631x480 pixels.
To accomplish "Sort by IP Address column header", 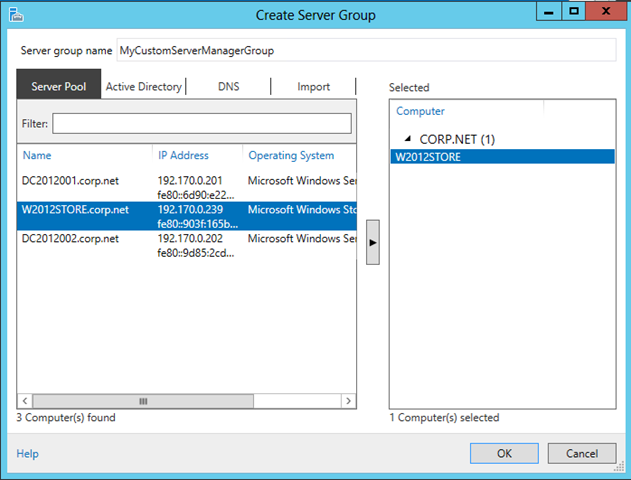I will [x=183, y=156].
